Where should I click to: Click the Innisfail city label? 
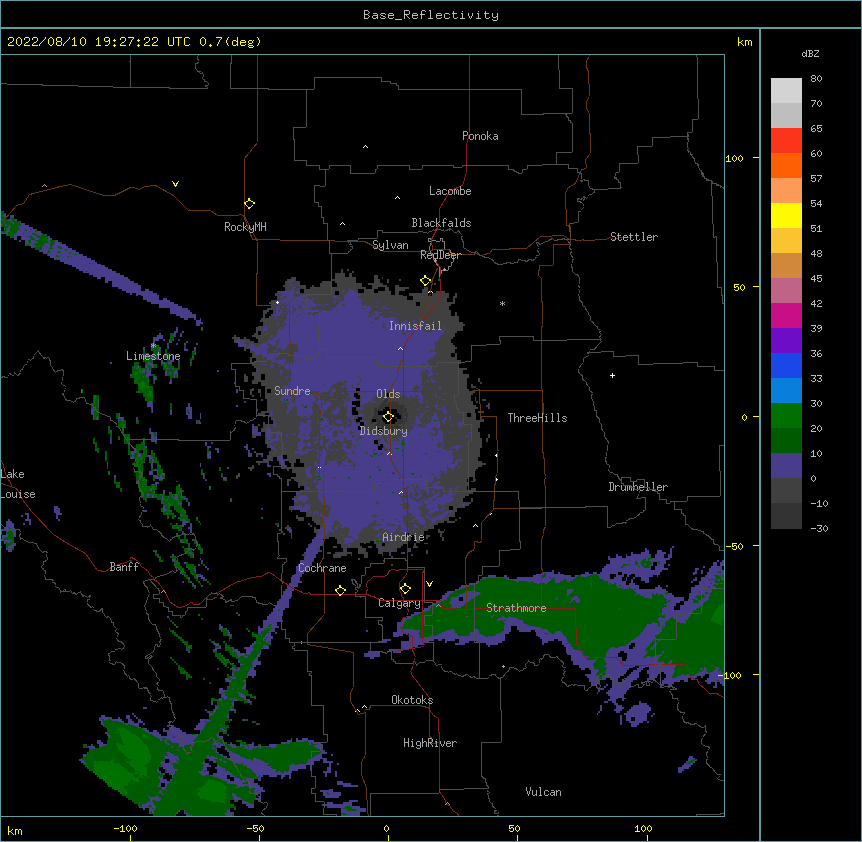point(415,326)
